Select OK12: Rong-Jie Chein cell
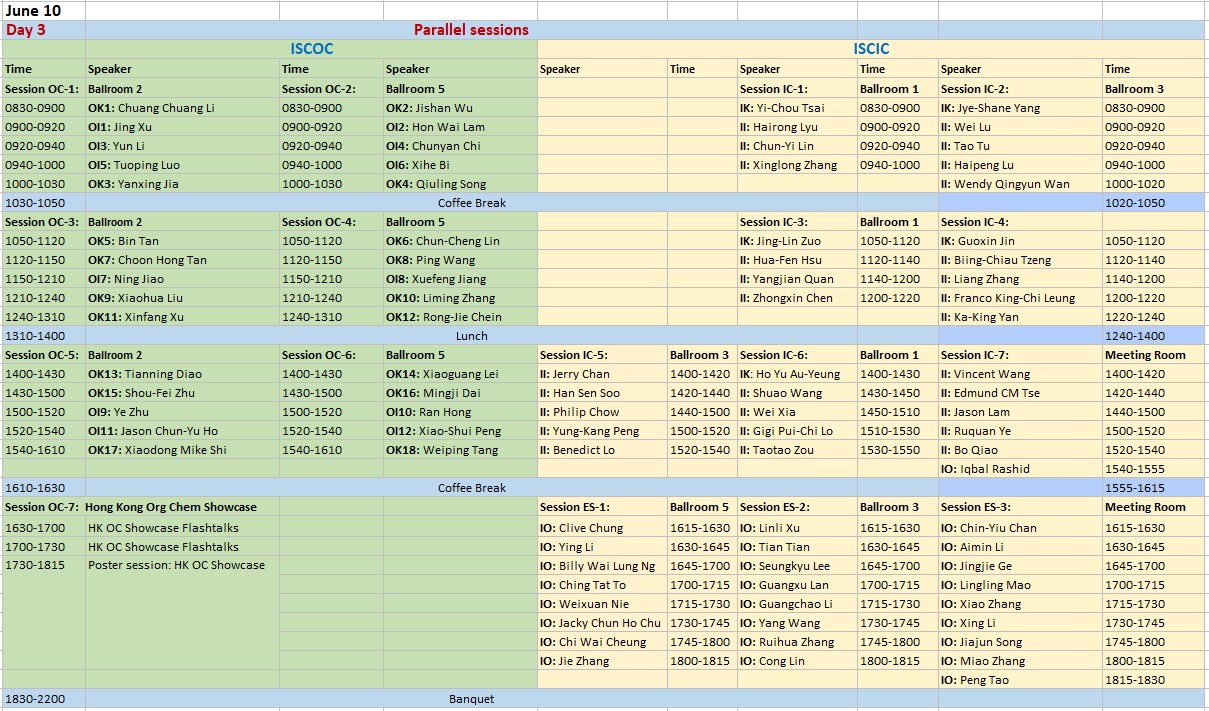 click(460, 317)
